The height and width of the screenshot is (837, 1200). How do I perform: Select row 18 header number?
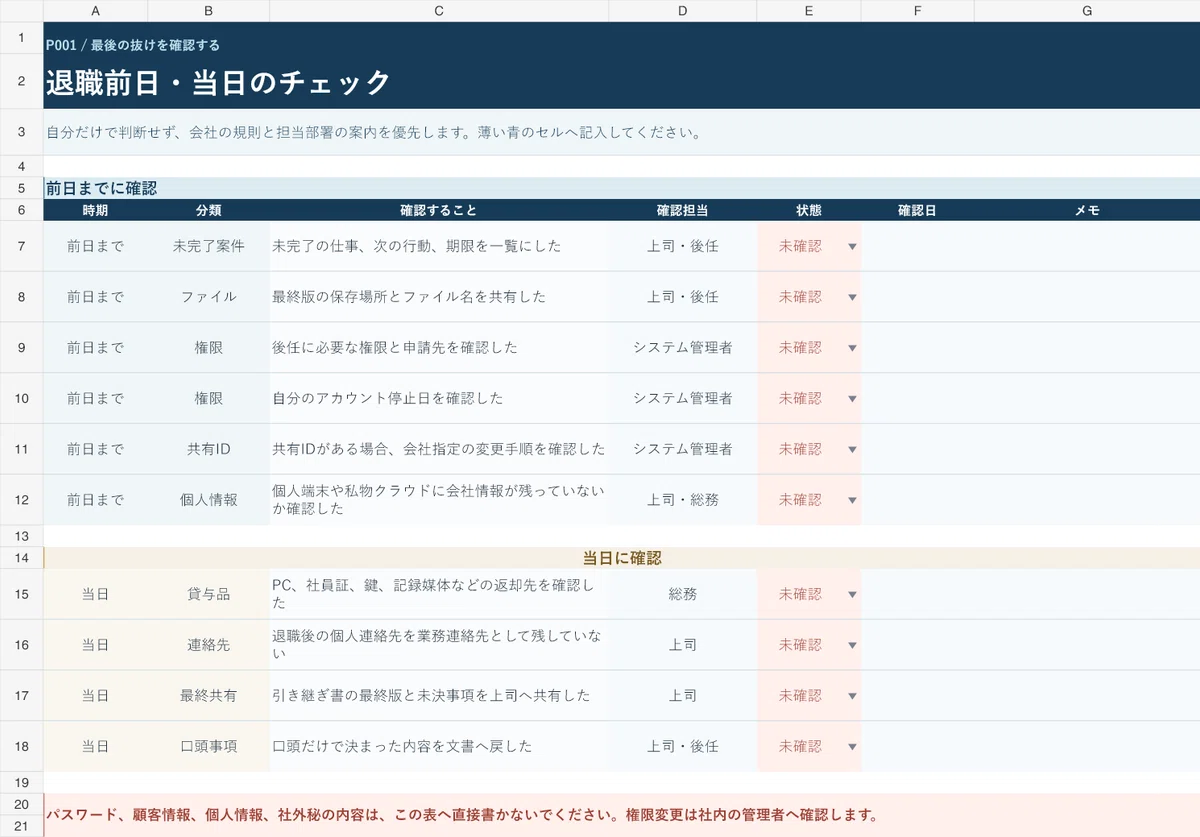[x=21, y=746]
